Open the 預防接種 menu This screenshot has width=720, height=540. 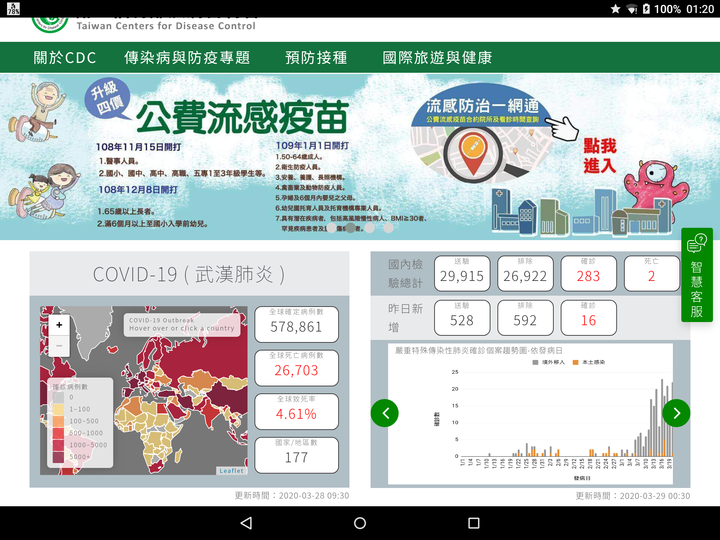[x=316, y=57]
